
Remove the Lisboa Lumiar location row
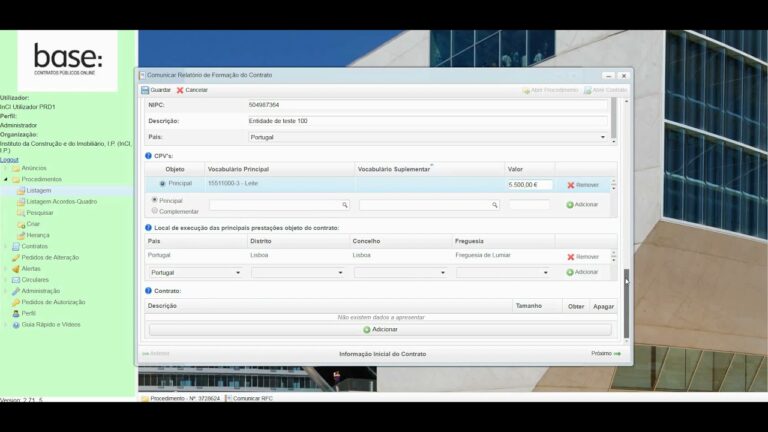[x=583, y=257]
